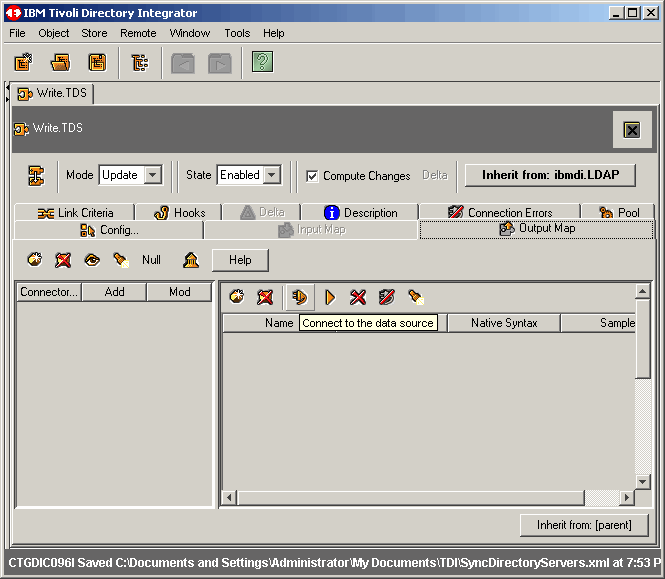Toggle the Compute Changes checkbox
The height and width of the screenshot is (579, 665).
tap(312, 176)
